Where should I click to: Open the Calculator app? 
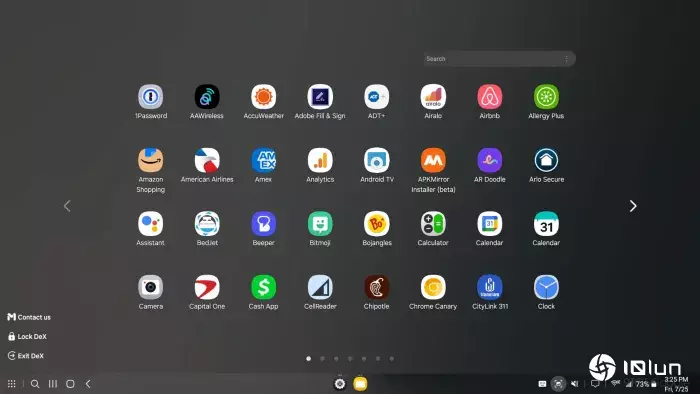click(433, 224)
